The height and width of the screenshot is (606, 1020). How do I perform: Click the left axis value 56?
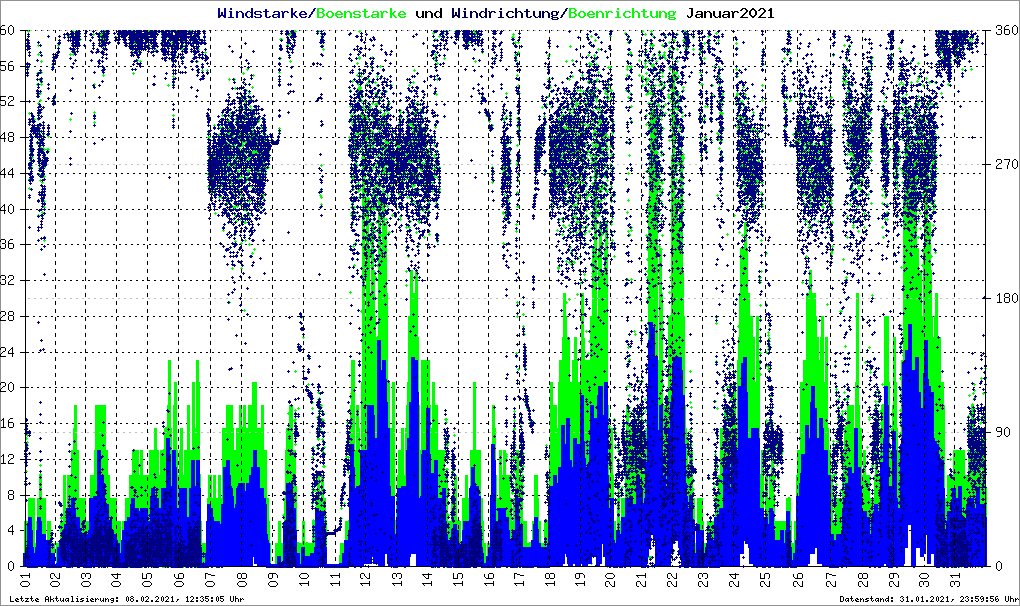pos(7,66)
